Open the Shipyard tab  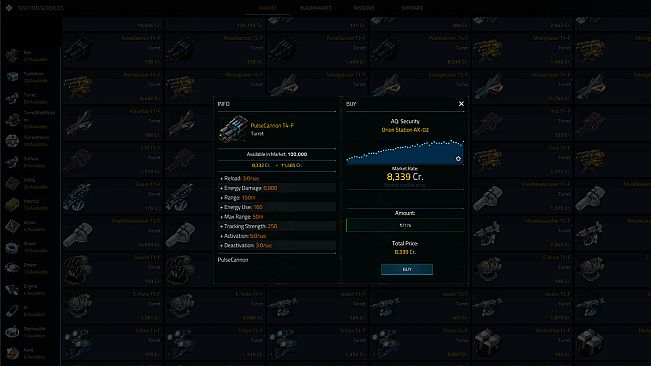coord(412,8)
